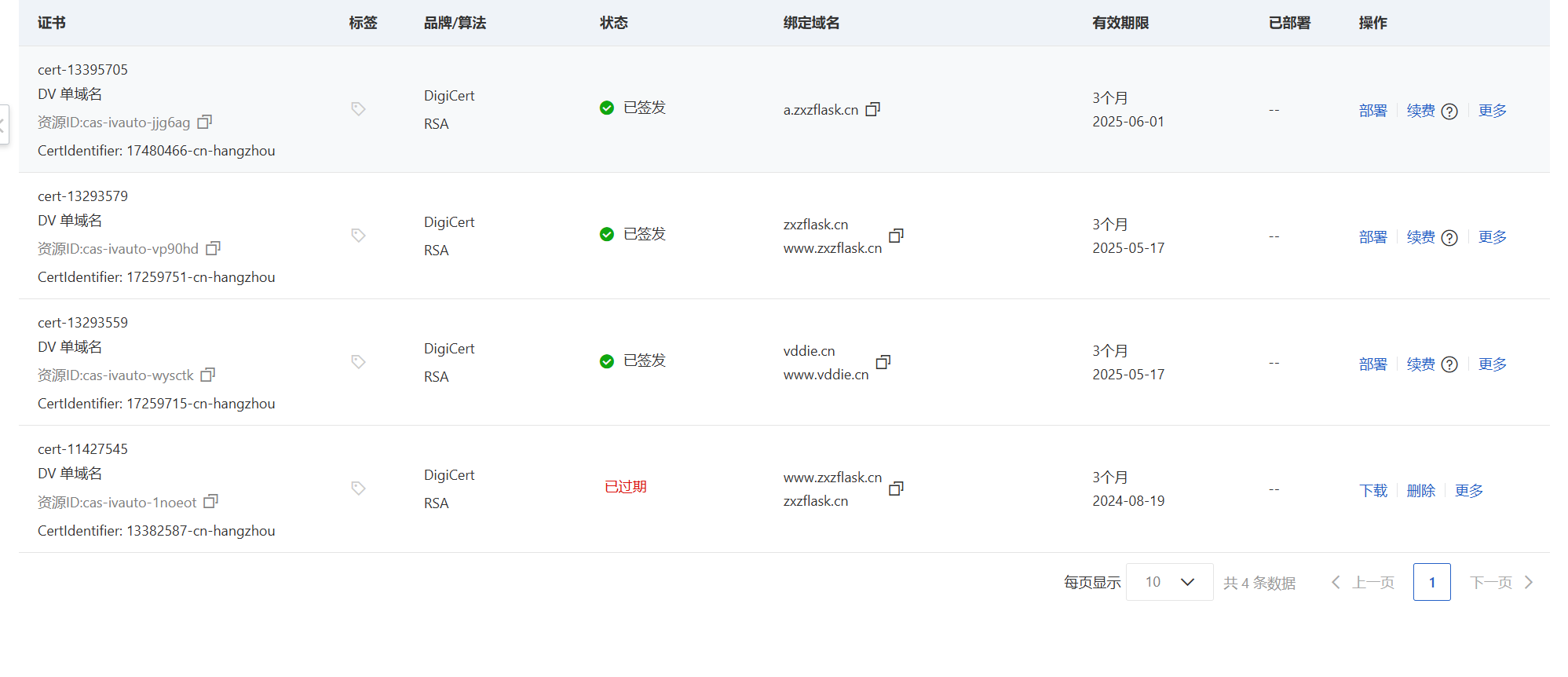The image size is (1568, 677).
Task: Expand 更多 menu for cert-13293559
Action: 1492,364
